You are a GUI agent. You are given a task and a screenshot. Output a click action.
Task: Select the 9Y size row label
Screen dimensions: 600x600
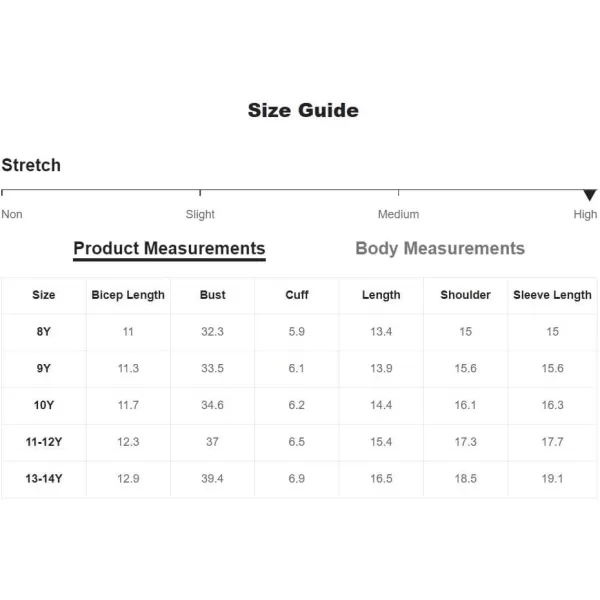tap(44, 368)
